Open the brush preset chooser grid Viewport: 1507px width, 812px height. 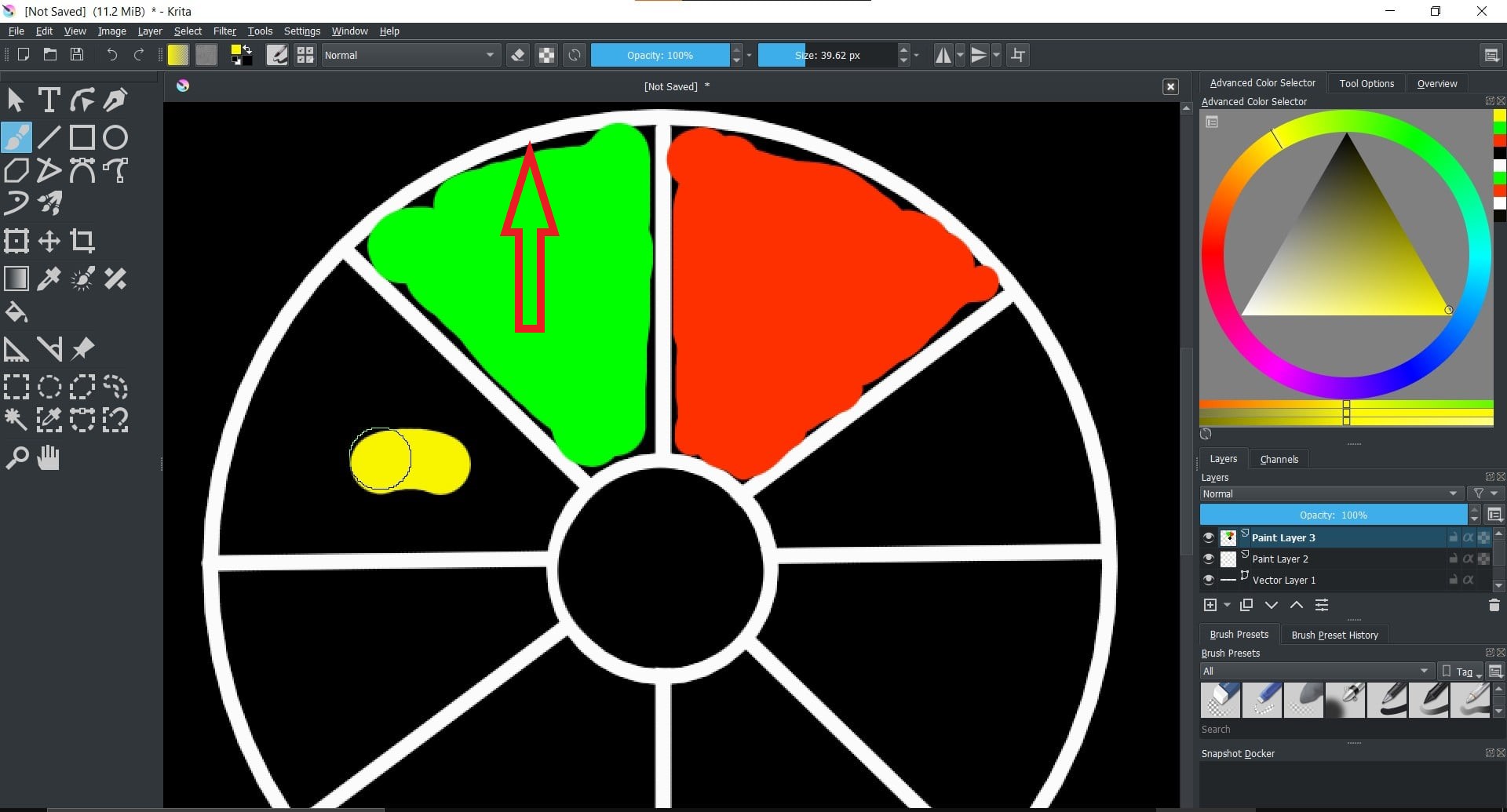(x=305, y=55)
